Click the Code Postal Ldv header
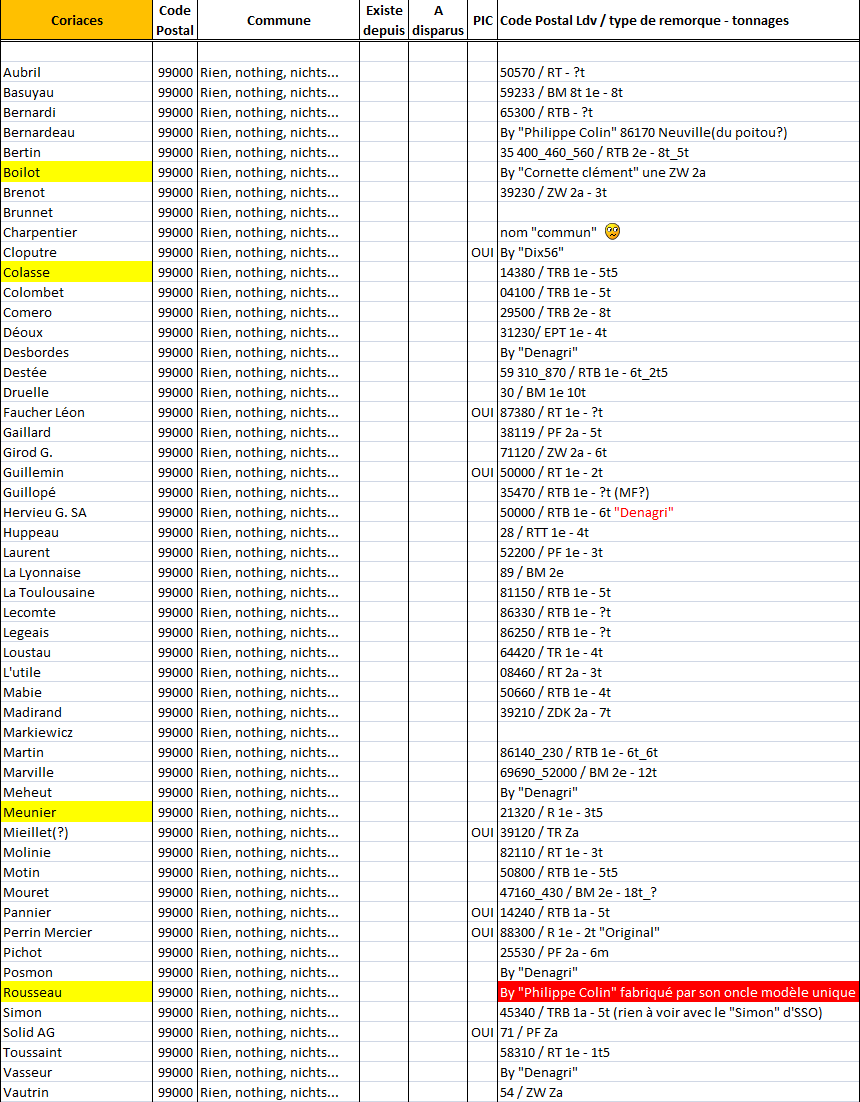 679,20
